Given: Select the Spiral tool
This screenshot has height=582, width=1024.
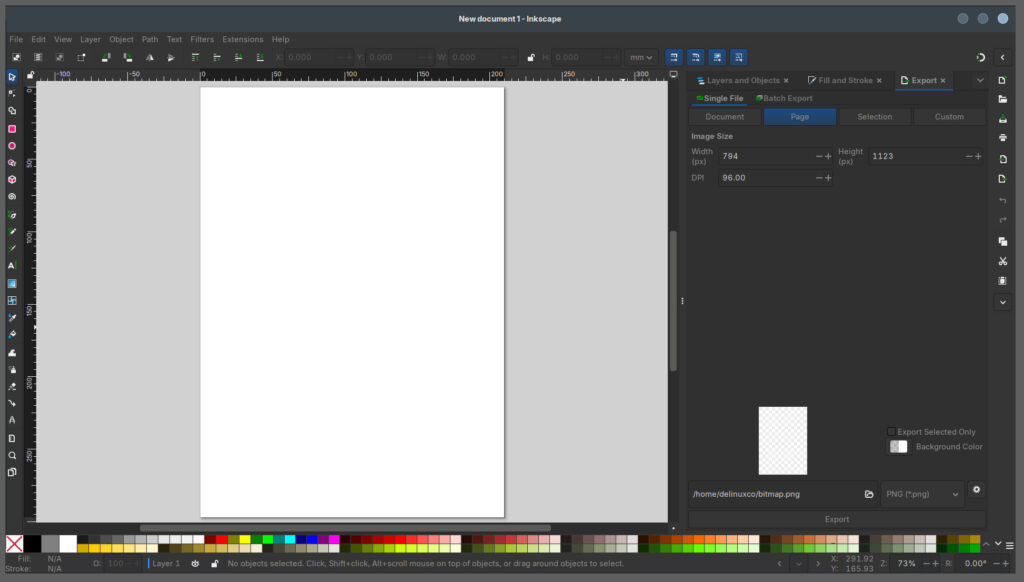Looking at the screenshot, I should [x=11, y=197].
